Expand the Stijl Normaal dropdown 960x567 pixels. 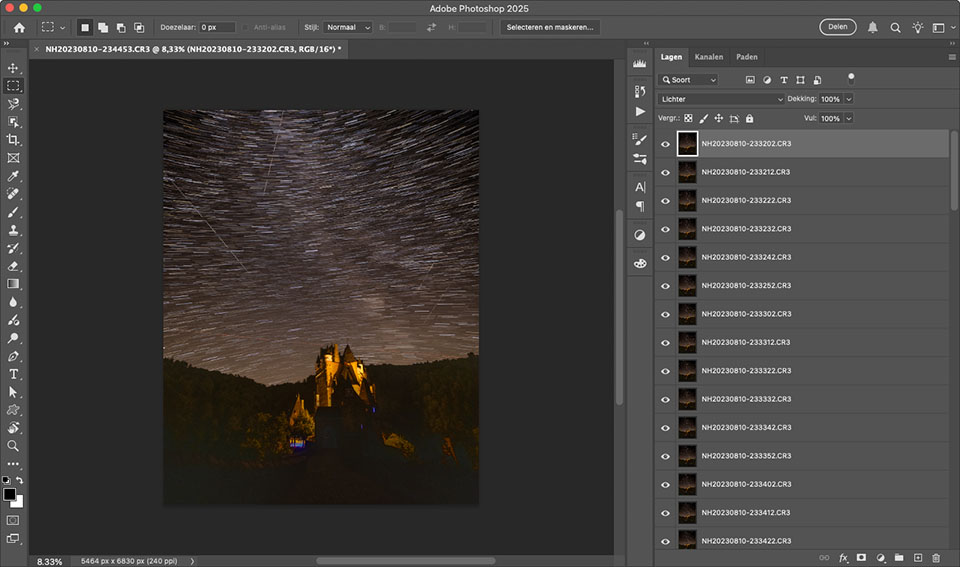point(349,27)
